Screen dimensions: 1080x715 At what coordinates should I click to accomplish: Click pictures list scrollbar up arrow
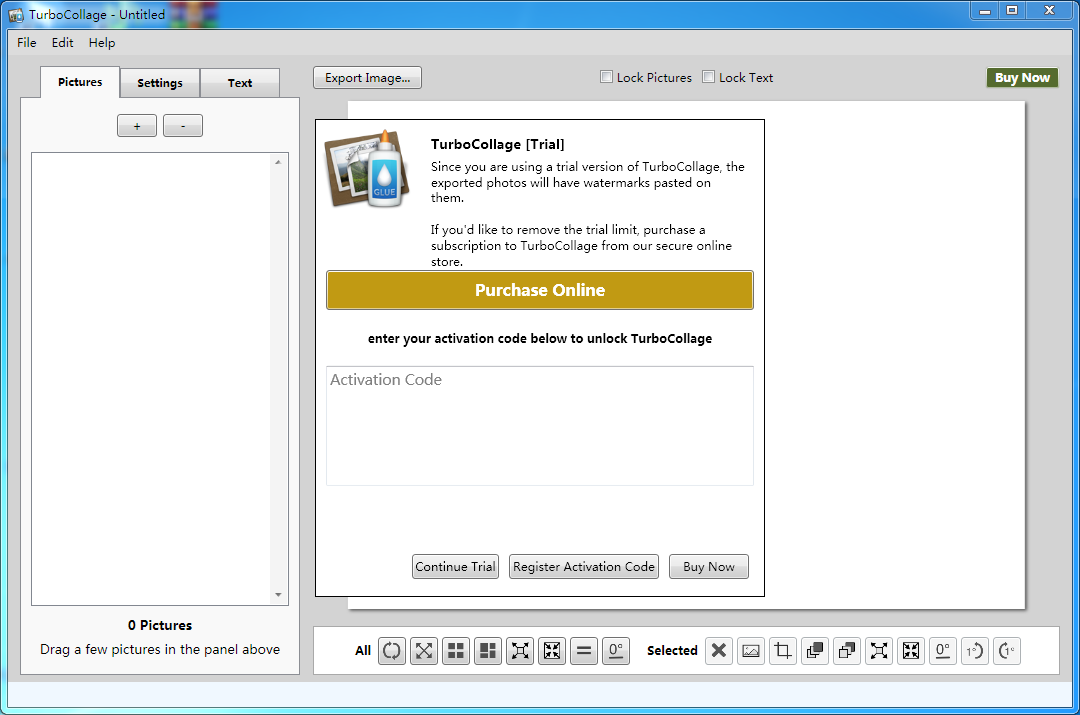pos(278,163)
